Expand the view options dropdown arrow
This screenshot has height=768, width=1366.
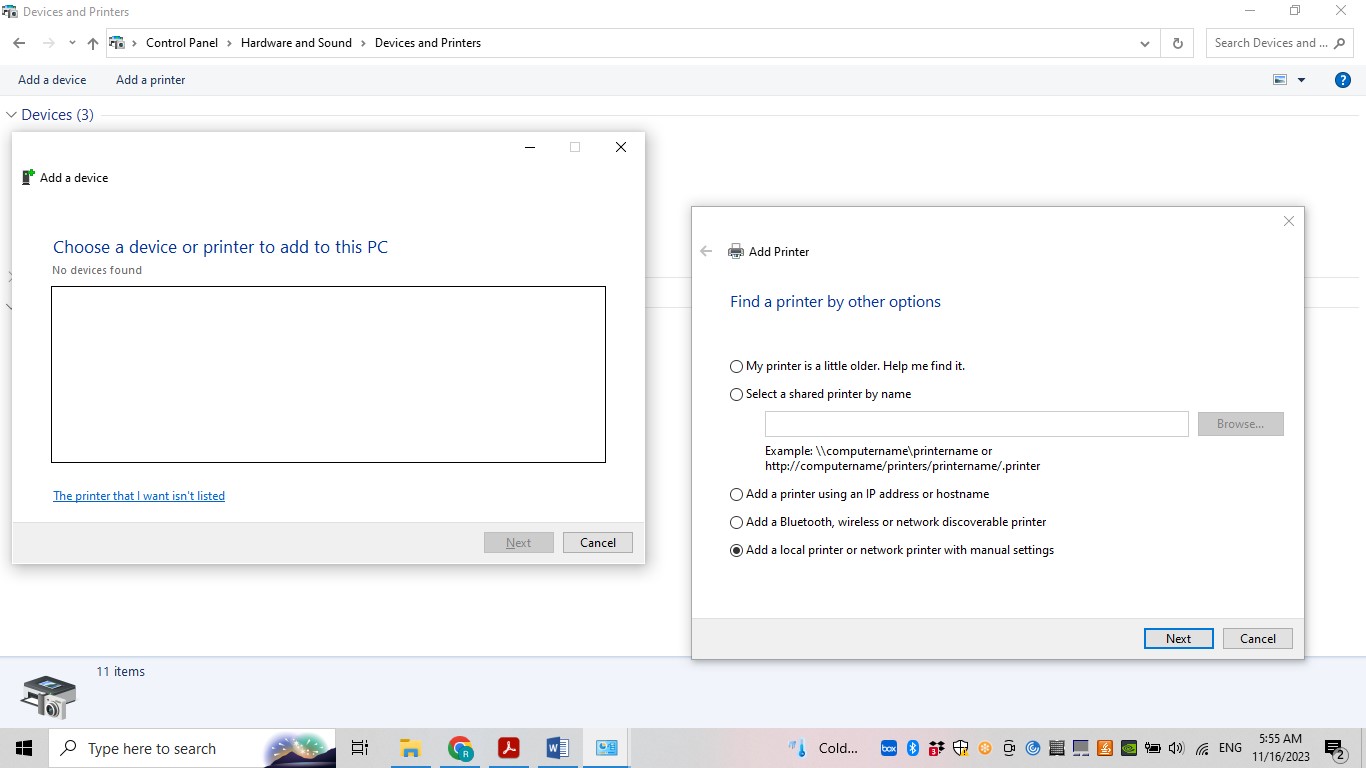tap(1301, 80)
